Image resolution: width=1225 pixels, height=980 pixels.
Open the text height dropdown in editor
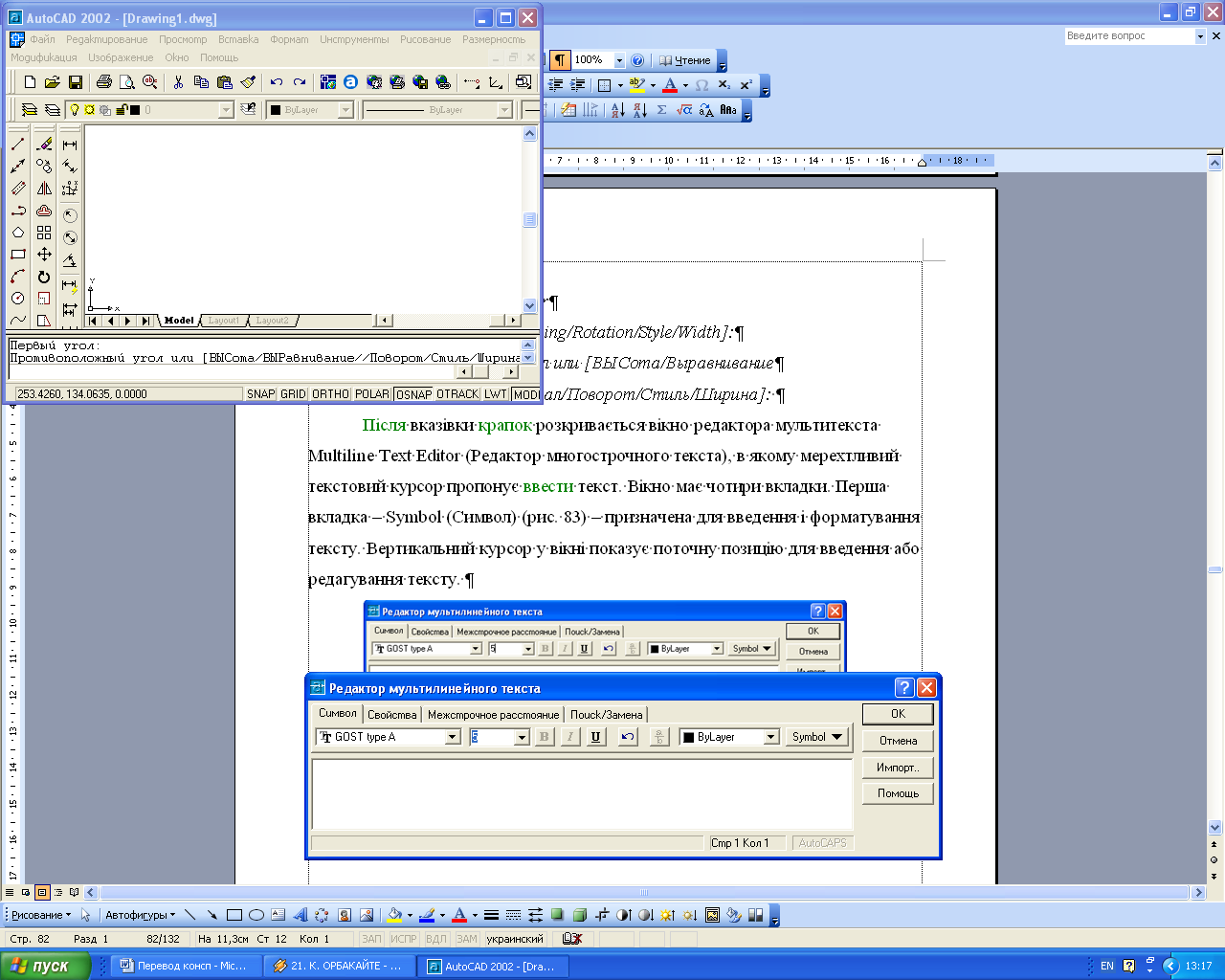point(522,737)
